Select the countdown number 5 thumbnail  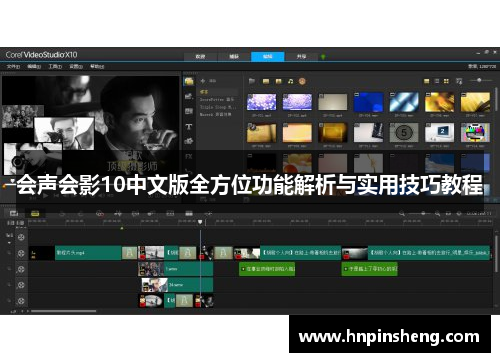[x=404, y=133]
